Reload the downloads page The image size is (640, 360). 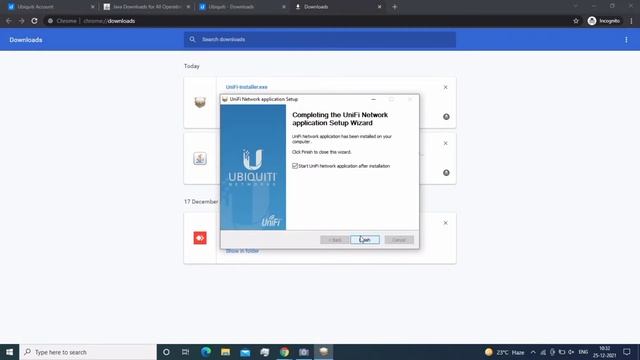34,21
